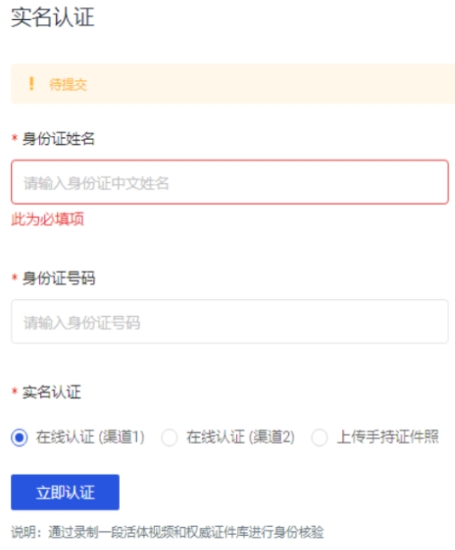The height and width of the screenshot is (550, 455).
Task: Click the 身份证姓名 field label
Action: coord(59,139)
